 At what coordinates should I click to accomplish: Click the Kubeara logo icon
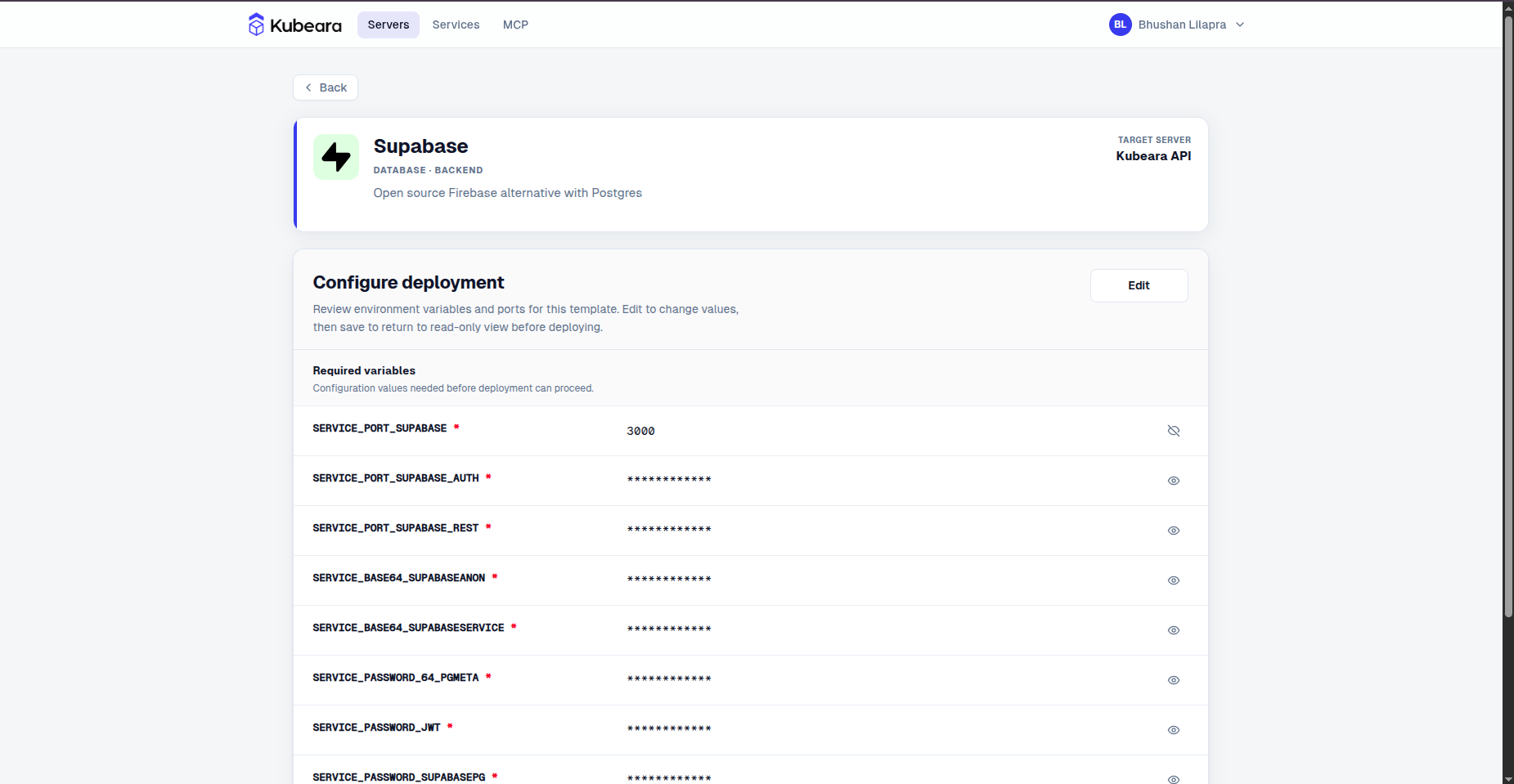click(x=256, y=25)
